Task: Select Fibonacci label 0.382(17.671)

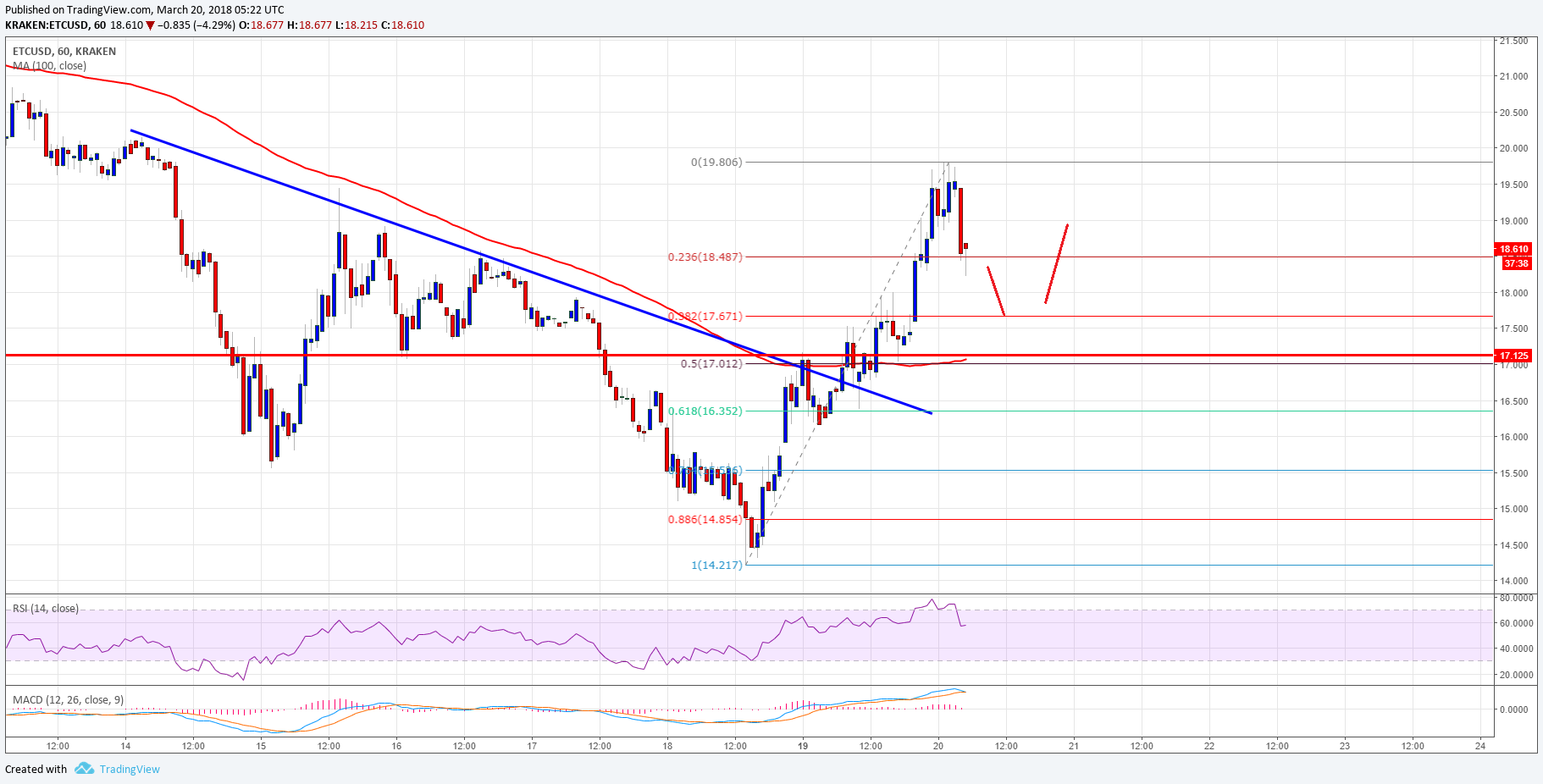Action: point(705,316)
